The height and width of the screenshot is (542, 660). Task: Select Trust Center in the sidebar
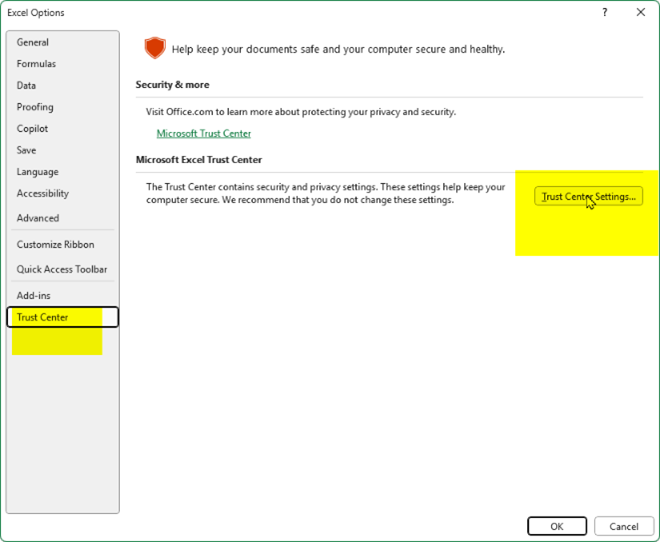click(x=43, y=317)
